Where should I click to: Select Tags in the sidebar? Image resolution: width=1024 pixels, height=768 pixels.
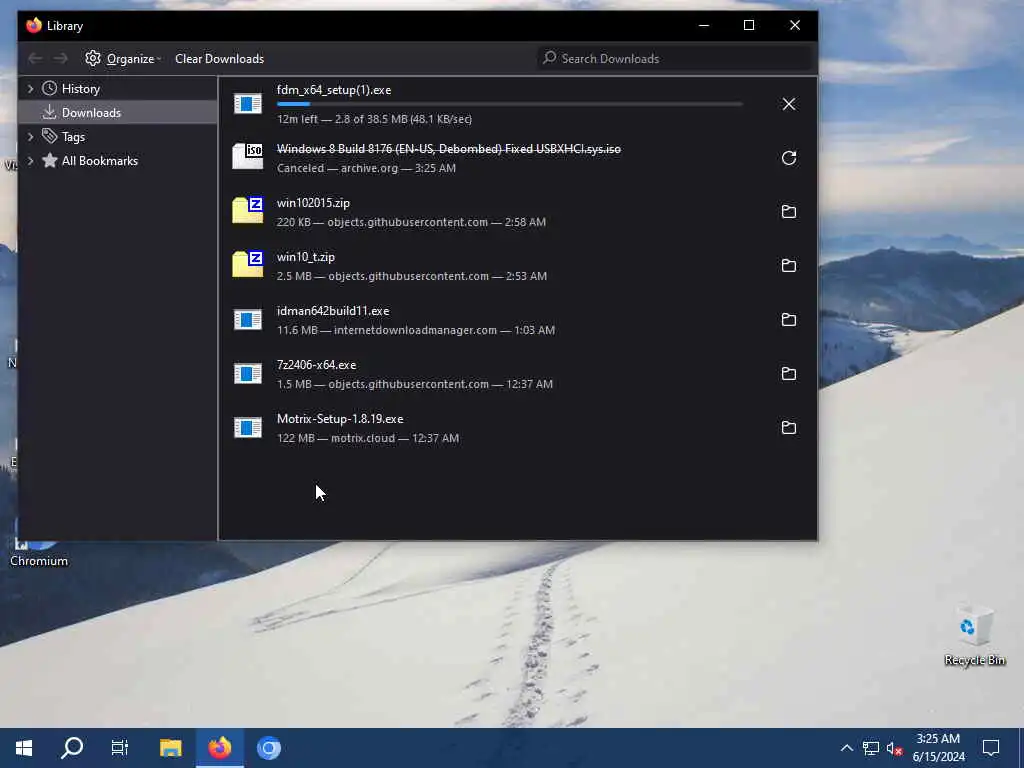tap(73, 137)
